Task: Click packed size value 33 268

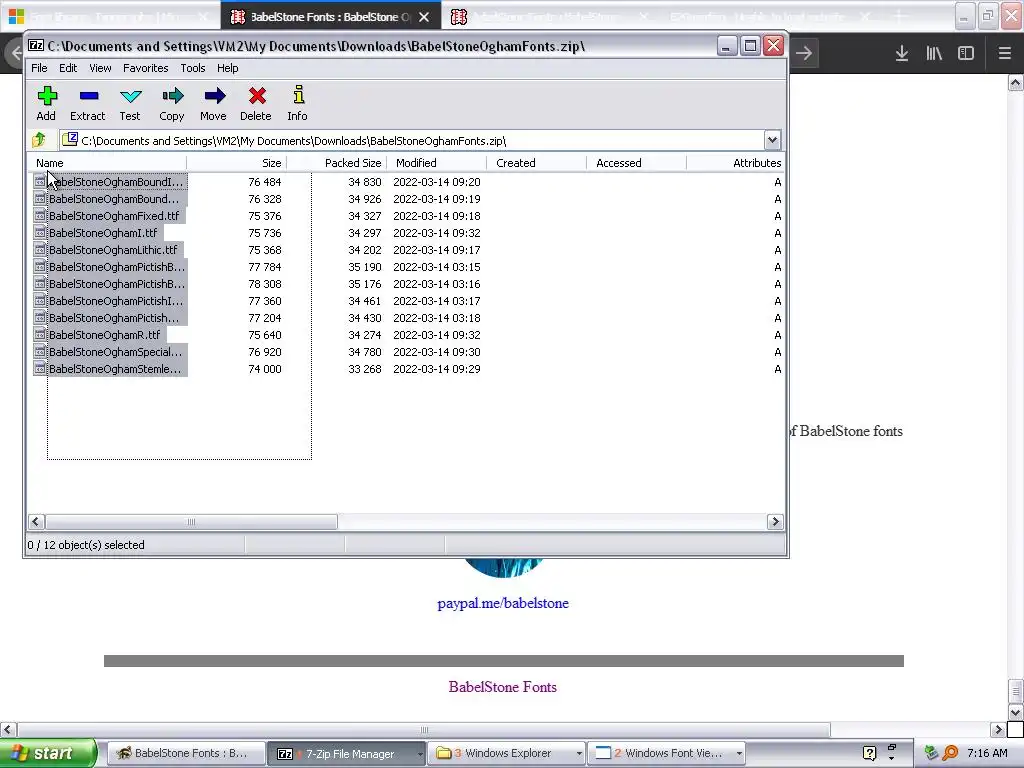Action: click(364, 368)
